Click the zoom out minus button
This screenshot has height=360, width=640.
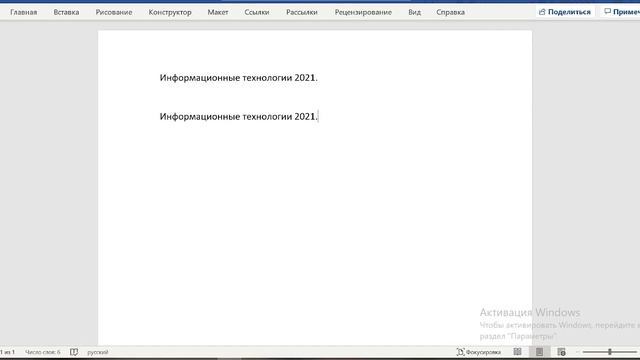coord(577,352)
